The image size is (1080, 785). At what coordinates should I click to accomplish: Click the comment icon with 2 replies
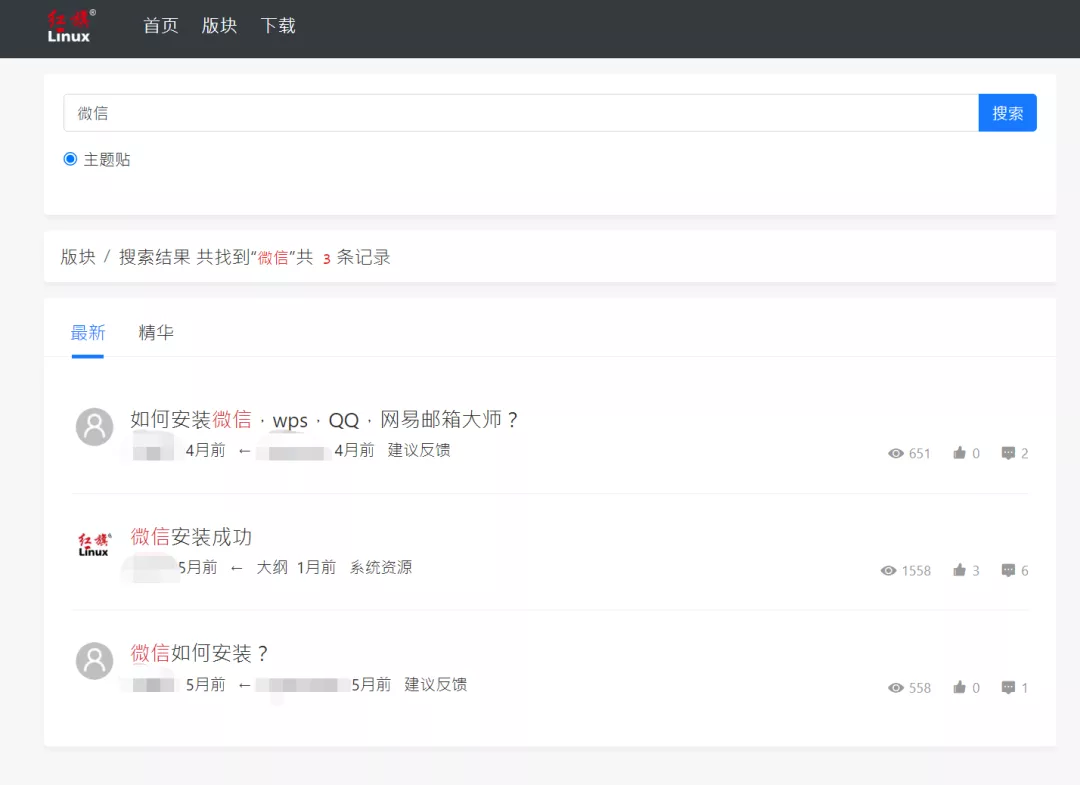pyautogui.click(x=1008, y=453)
